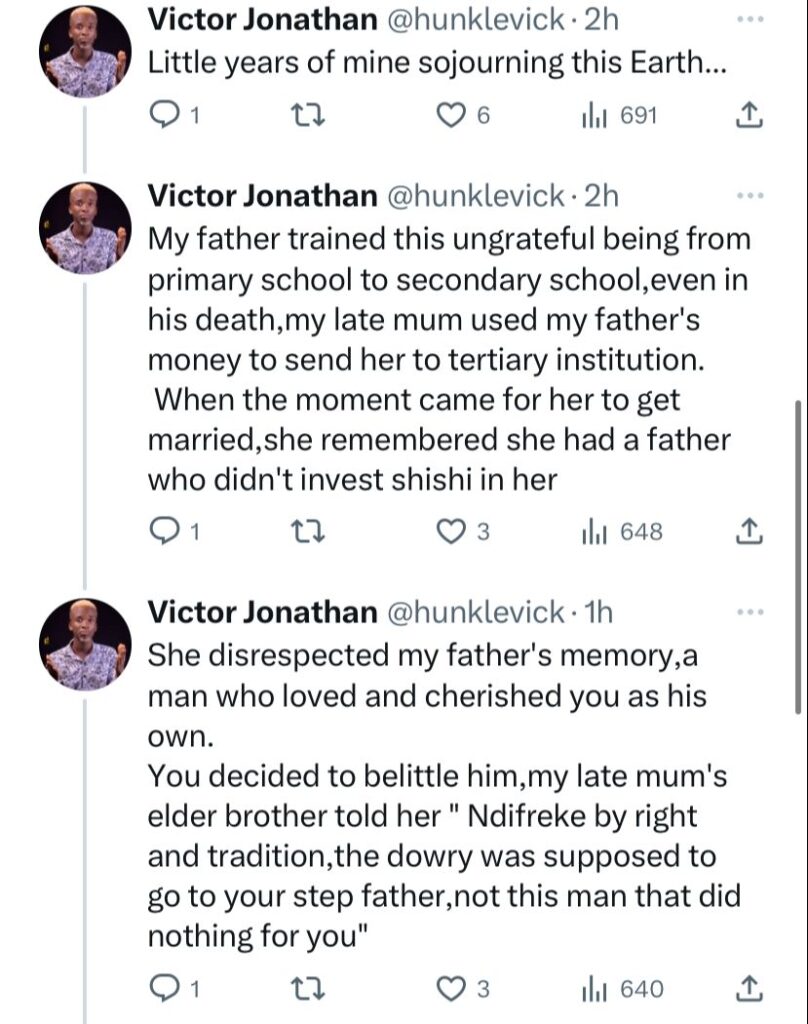Reply to the 'Little years of mine' tweet

163,117
